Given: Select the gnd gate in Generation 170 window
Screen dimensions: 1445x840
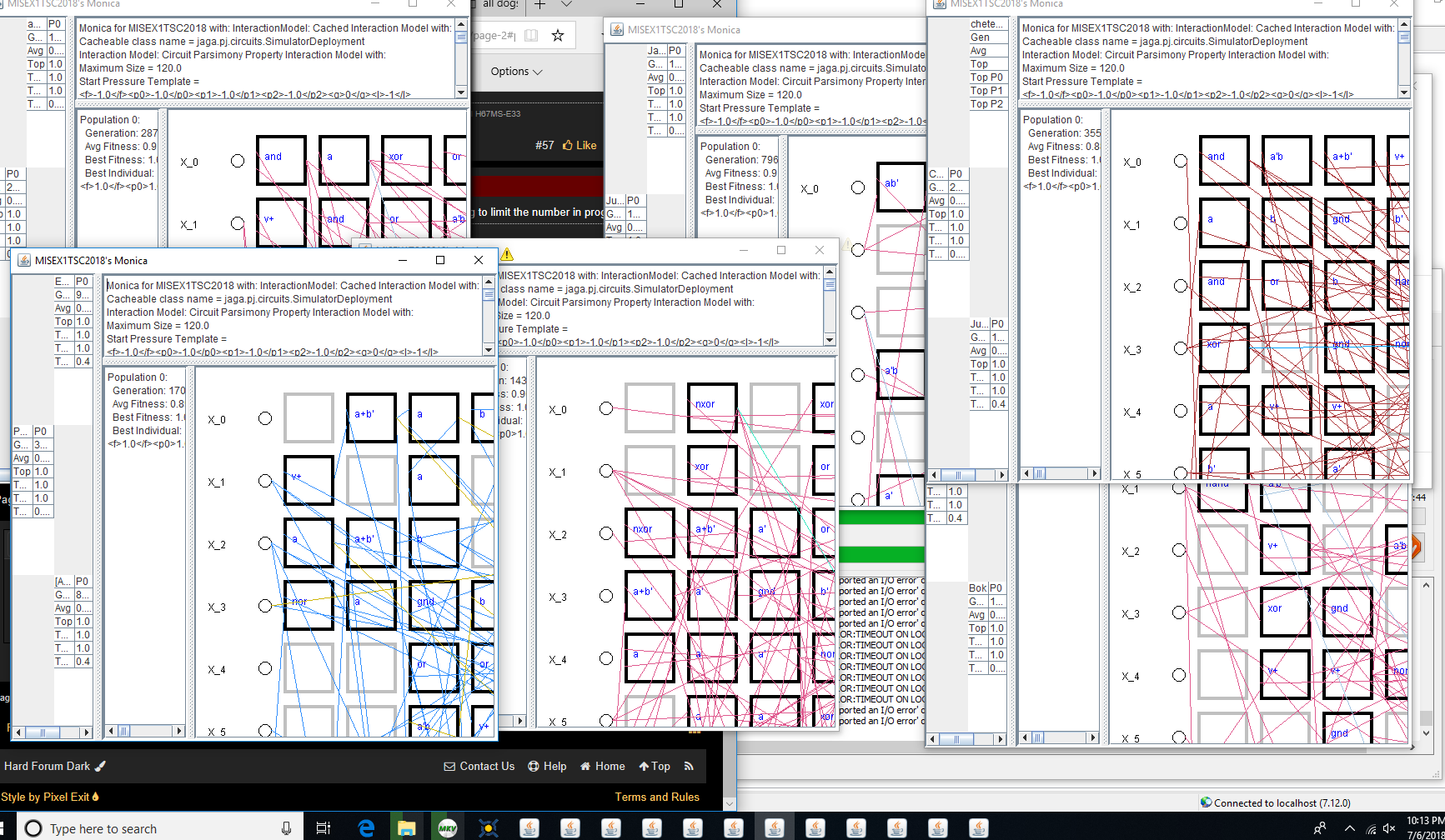Looking at the screenshot, I should click(434, 605).
